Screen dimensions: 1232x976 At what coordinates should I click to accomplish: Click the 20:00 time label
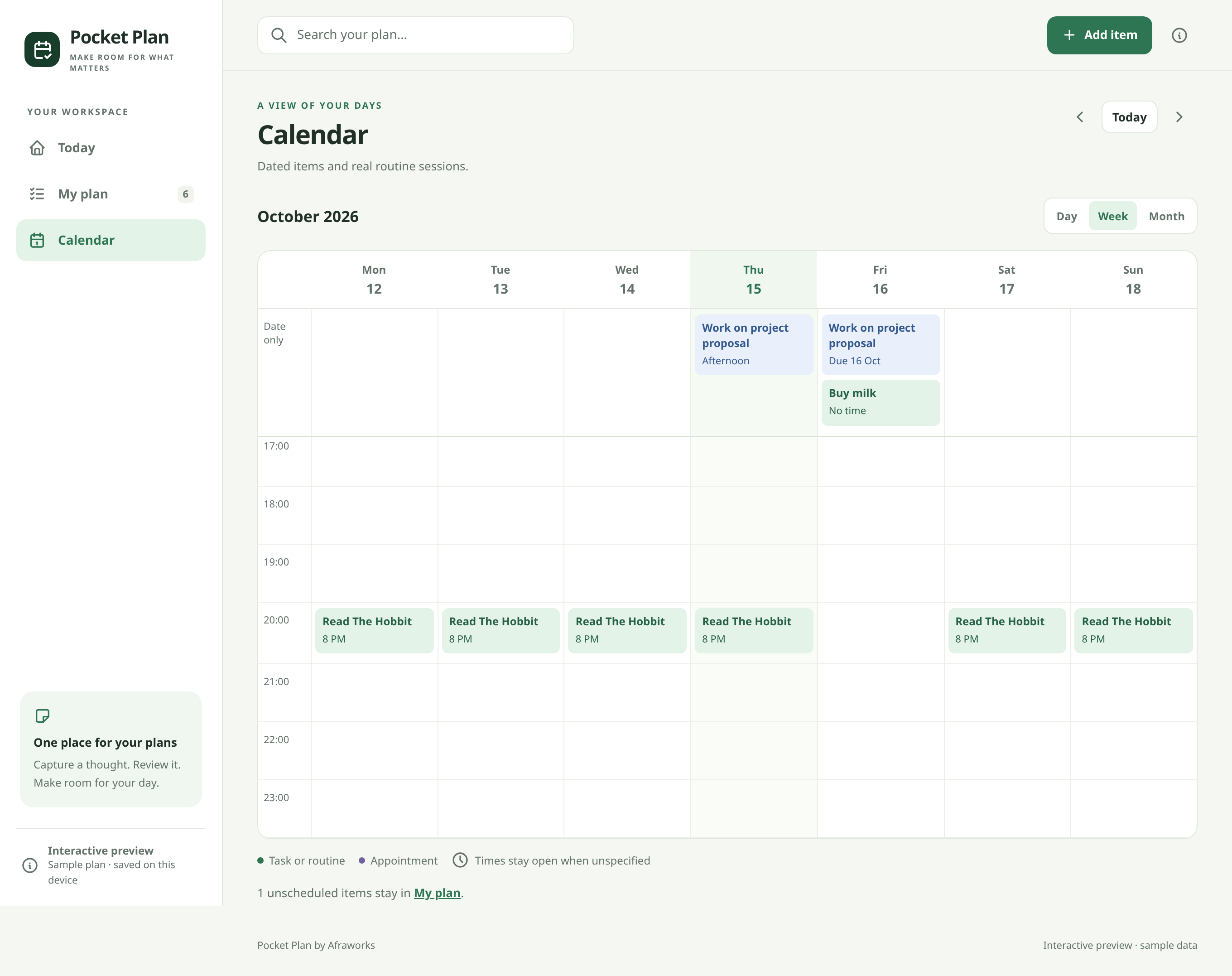point(276,620)
